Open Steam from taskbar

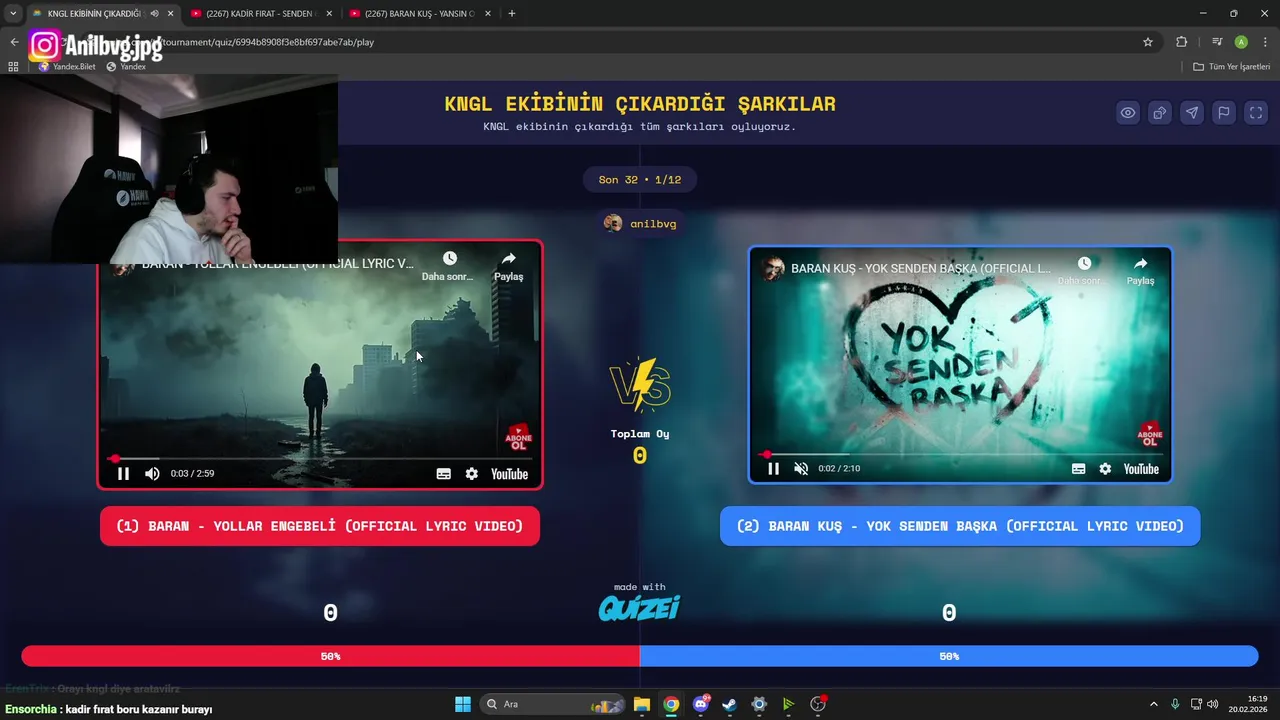[x=730, y=704]
